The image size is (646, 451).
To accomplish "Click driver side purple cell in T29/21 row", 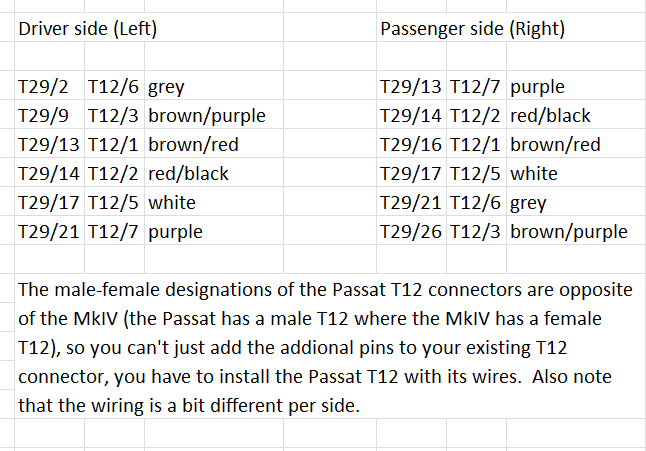I will 176,232.
